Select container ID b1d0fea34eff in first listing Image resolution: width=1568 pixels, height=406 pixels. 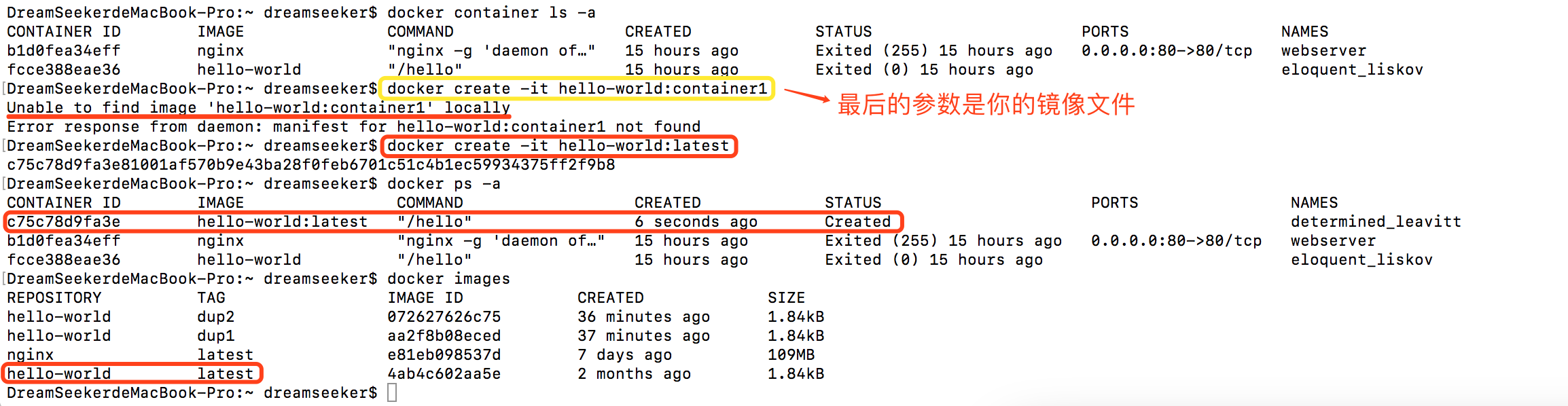coord(64,50)
